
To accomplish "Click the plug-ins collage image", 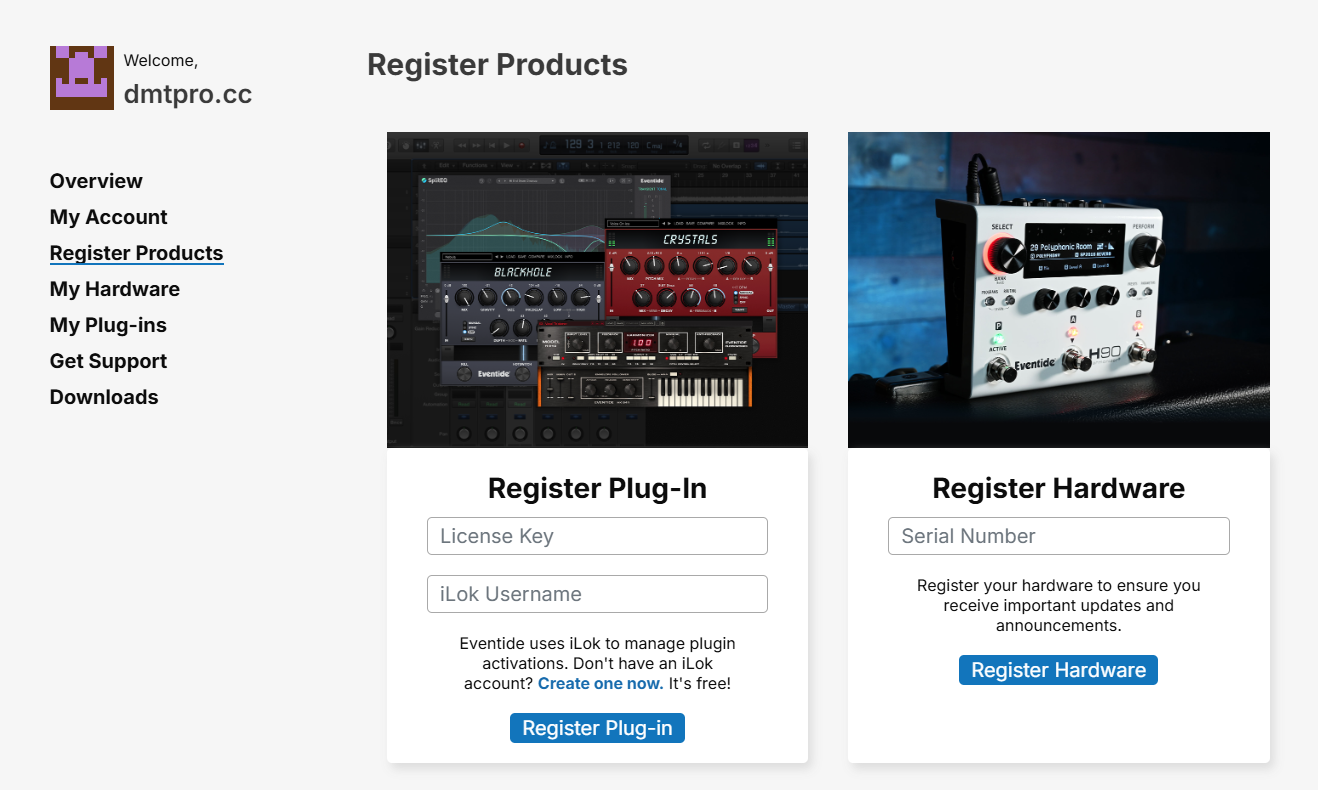I will coord(597,290).
